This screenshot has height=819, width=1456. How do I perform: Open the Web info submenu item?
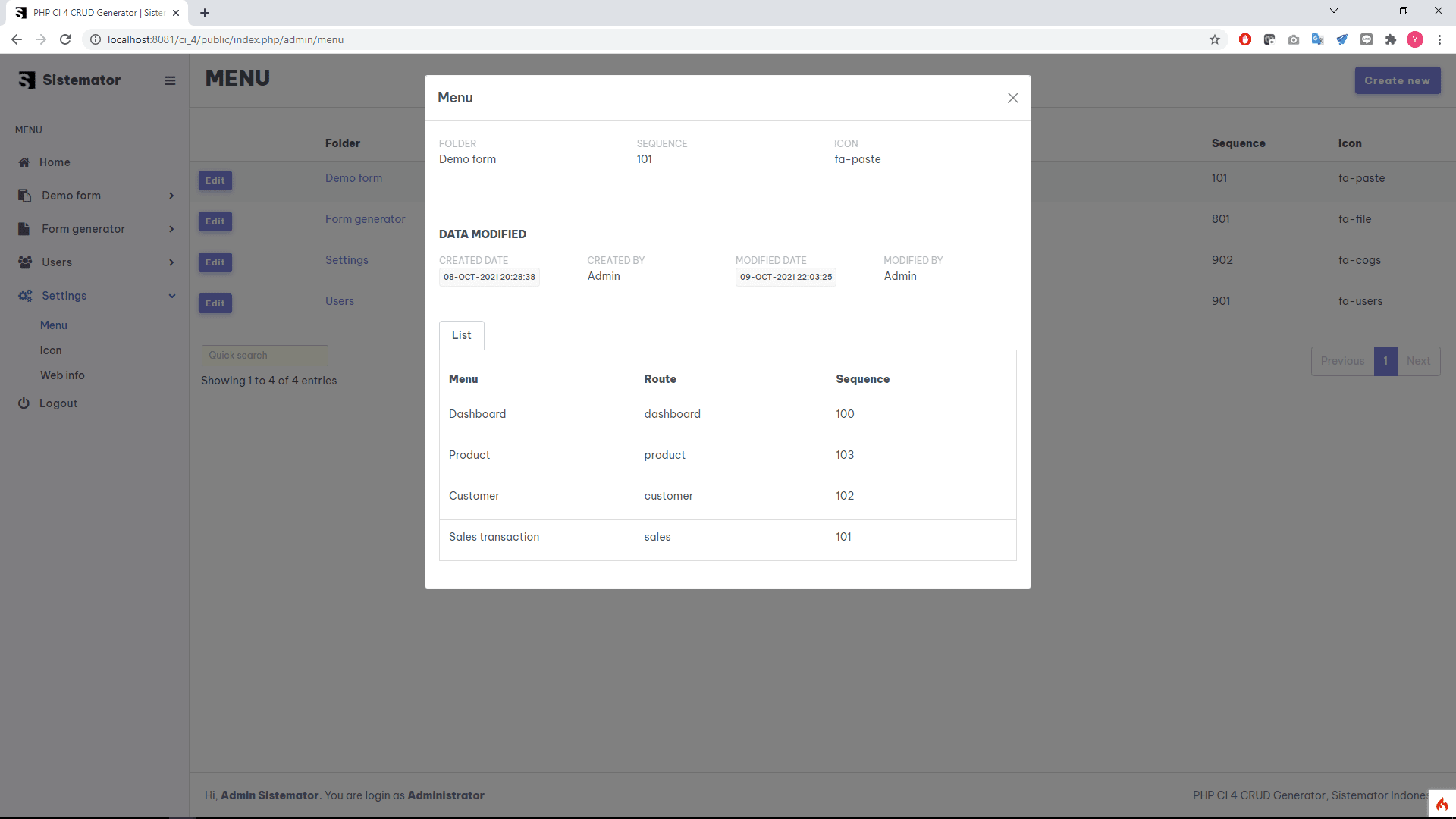coord(62,375)
